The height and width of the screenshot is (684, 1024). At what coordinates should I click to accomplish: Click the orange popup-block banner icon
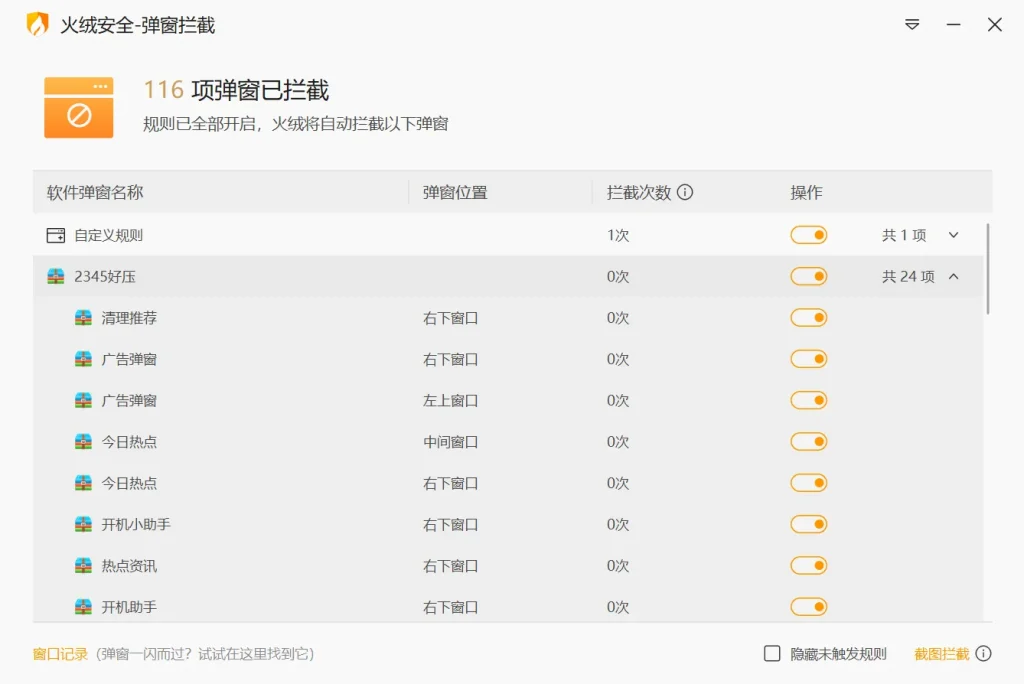pos(79,108)
